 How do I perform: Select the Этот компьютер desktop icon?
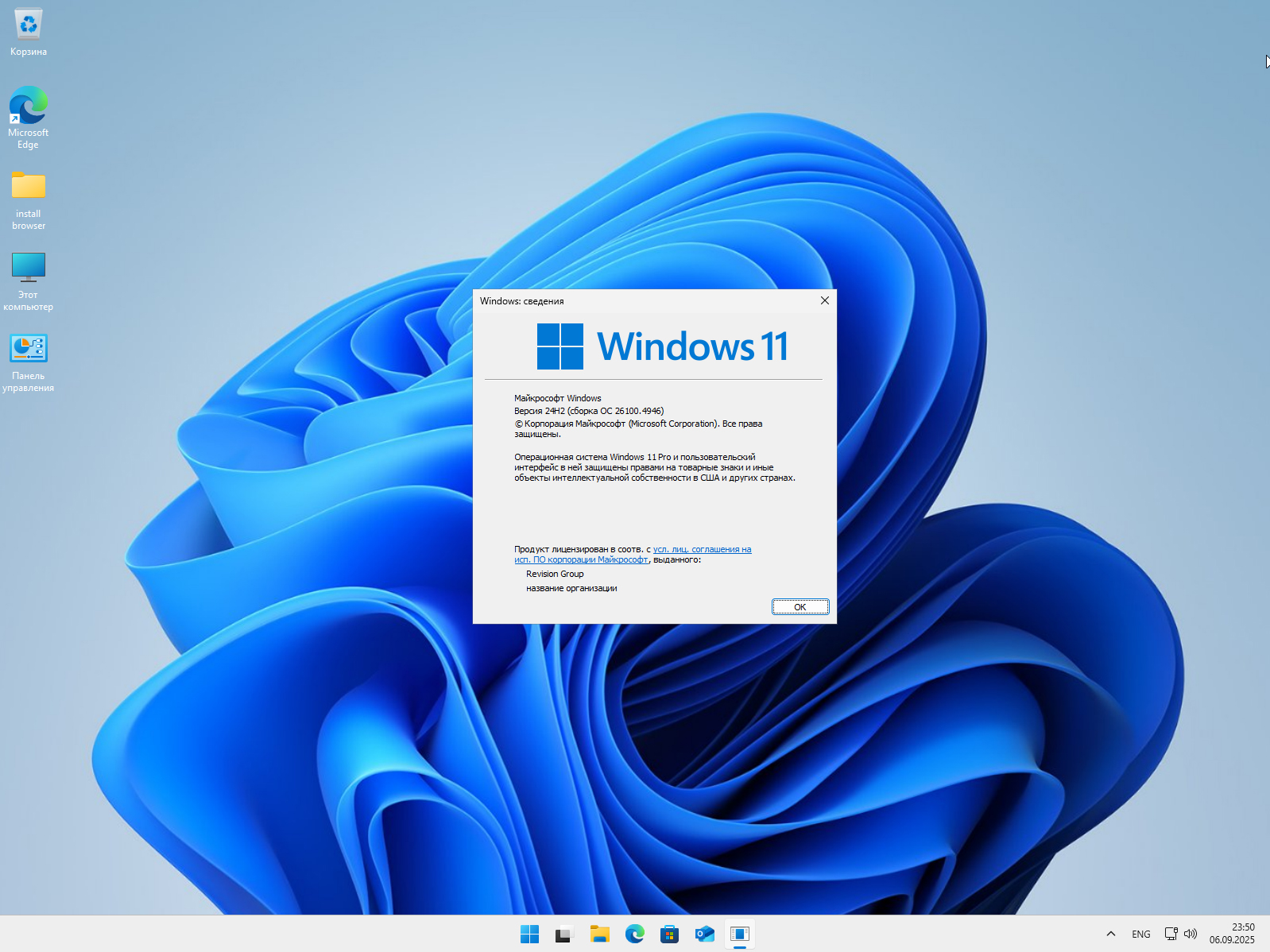click(29, 281)
